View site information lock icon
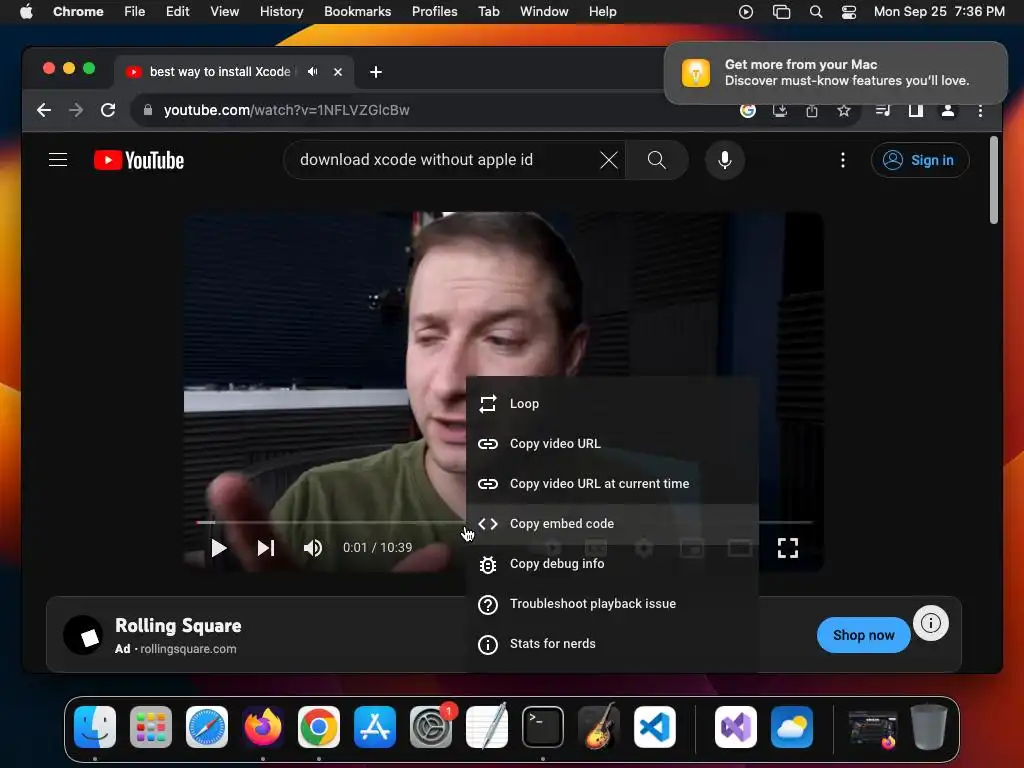 [148, 110]
